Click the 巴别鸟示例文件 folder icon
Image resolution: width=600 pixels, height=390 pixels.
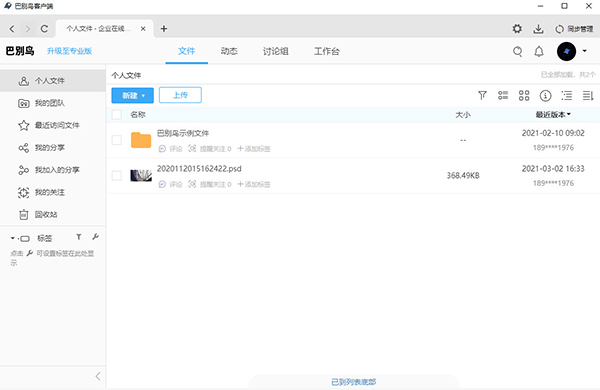141,140
